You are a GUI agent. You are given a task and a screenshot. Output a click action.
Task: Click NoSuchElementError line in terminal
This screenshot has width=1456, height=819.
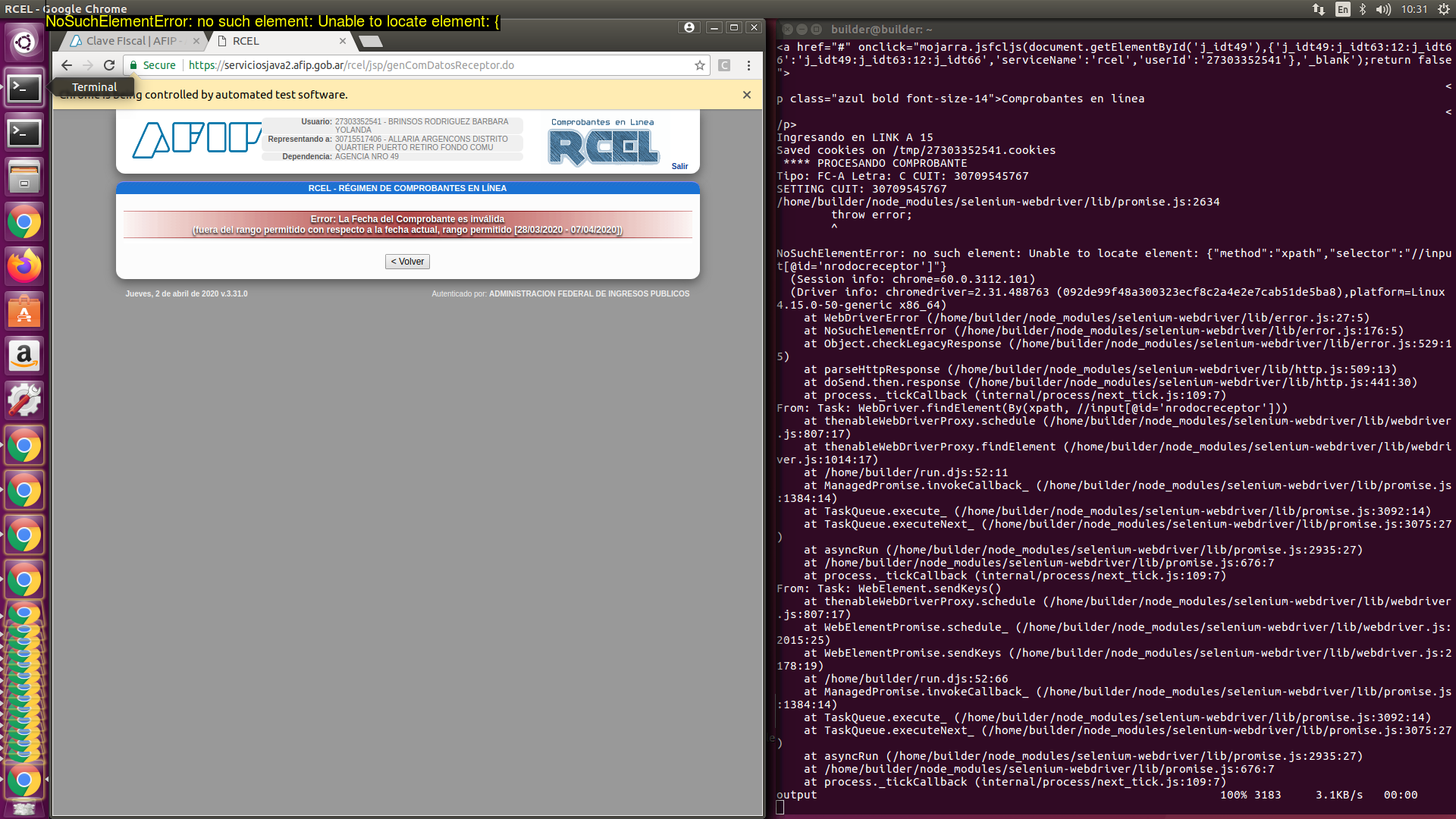(1114, 260)
